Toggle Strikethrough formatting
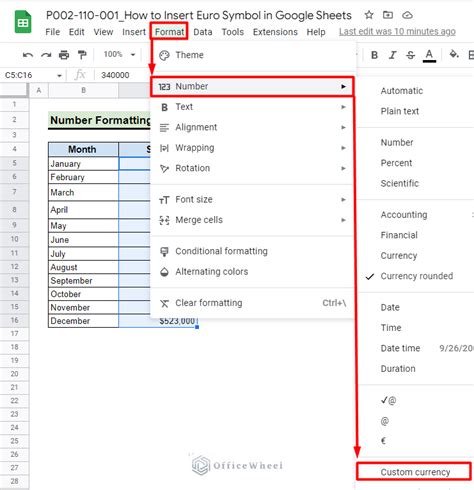Image resolution: width=474 pixels, height=490 pixels. [x=410, y=55]
